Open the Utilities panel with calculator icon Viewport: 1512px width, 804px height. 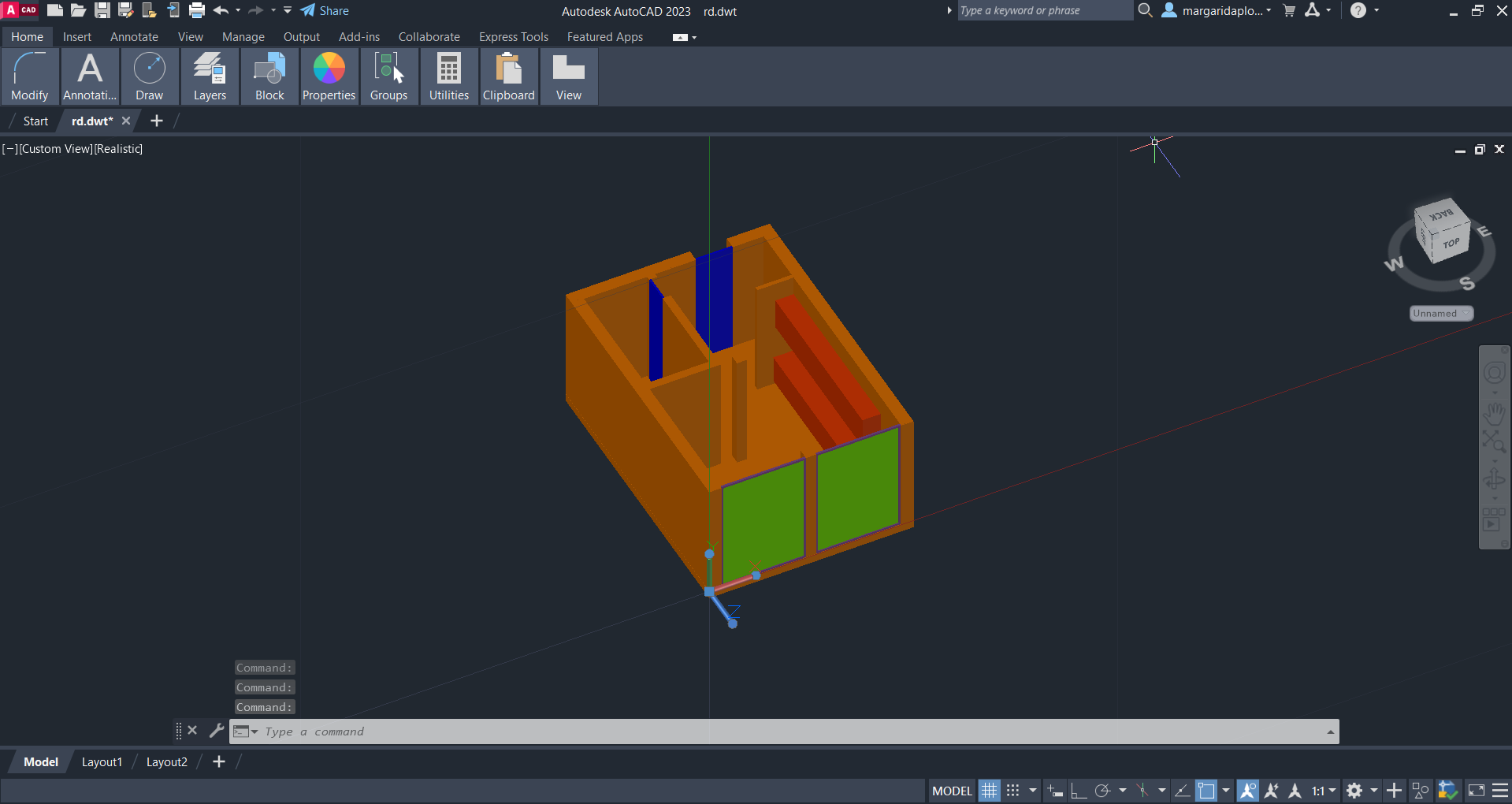click(448, 76)
